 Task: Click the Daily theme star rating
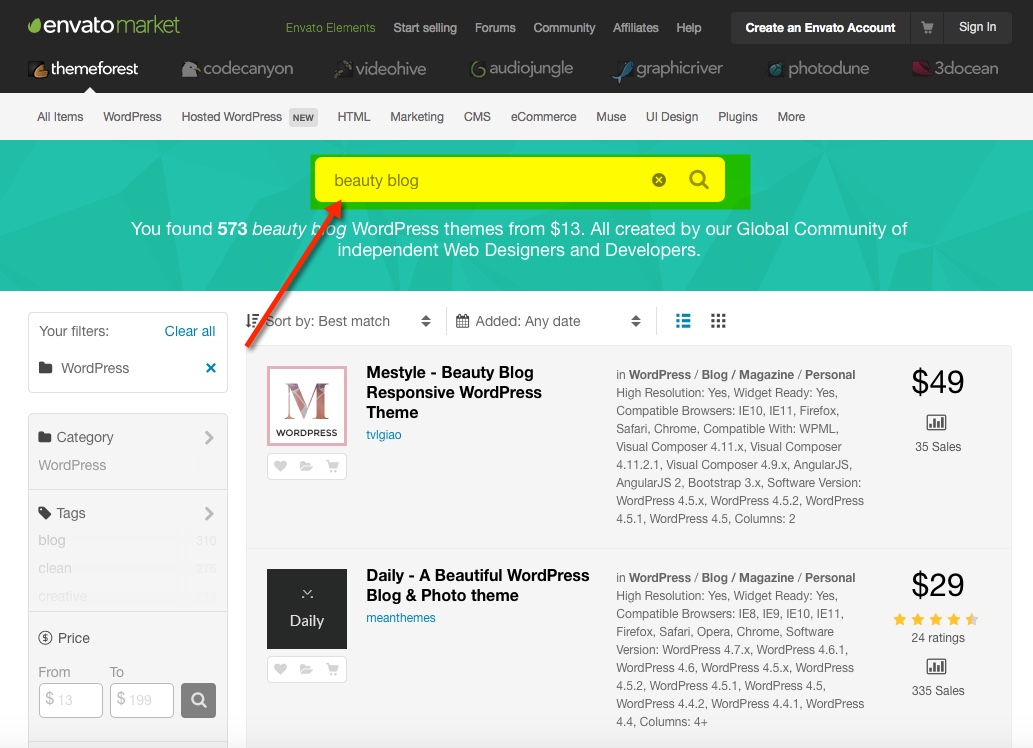click(935, 619)
